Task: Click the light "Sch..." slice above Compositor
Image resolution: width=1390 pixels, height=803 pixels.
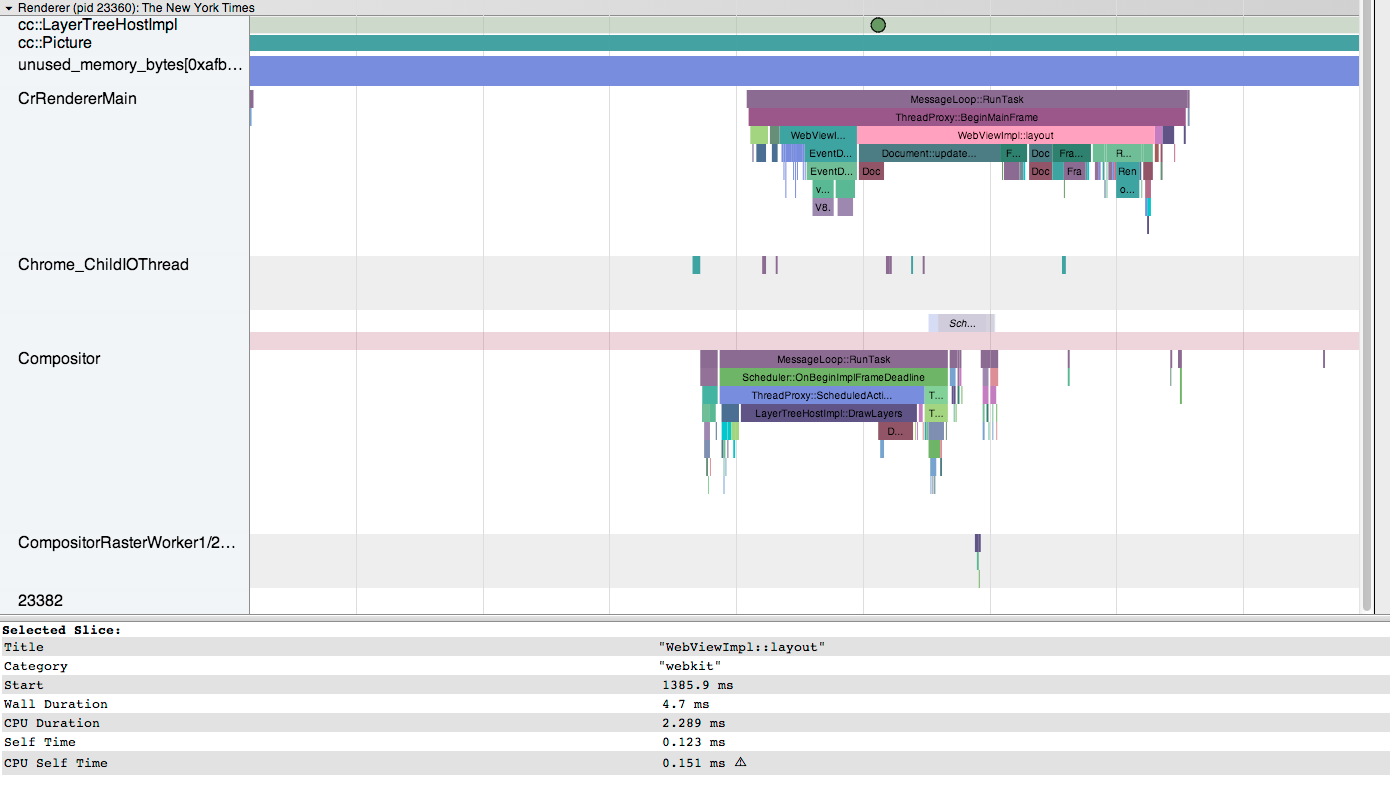Action: [x=961, y=323]
